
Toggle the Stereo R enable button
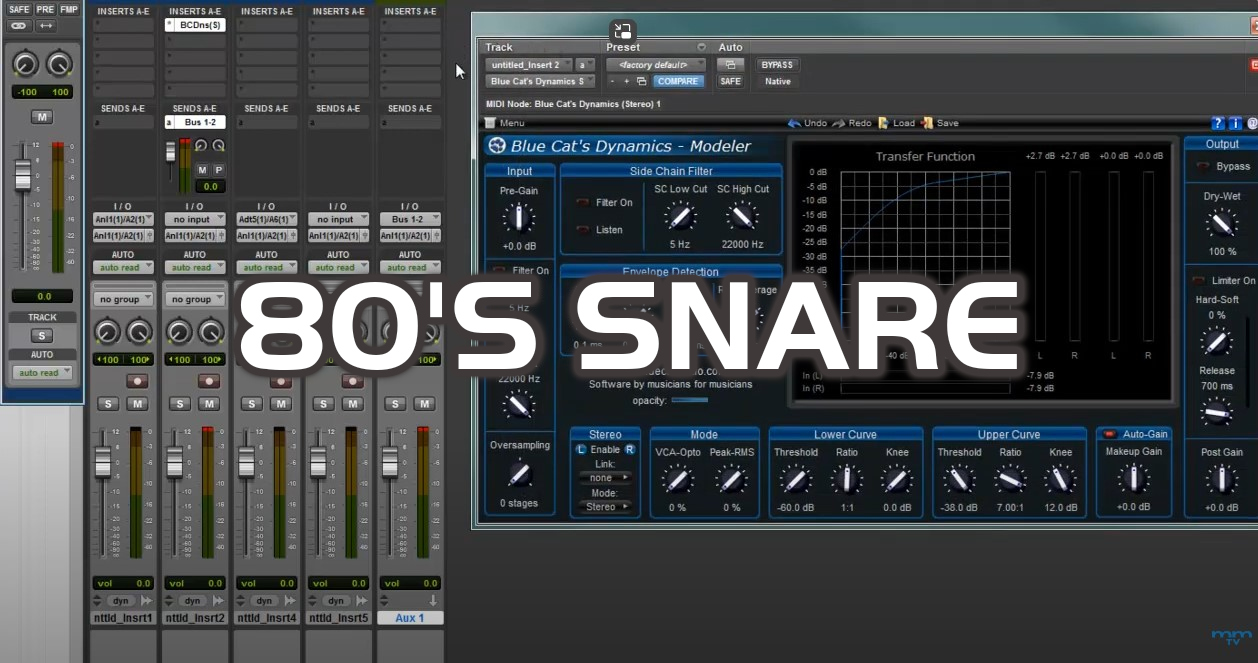(x=630, y=450)
